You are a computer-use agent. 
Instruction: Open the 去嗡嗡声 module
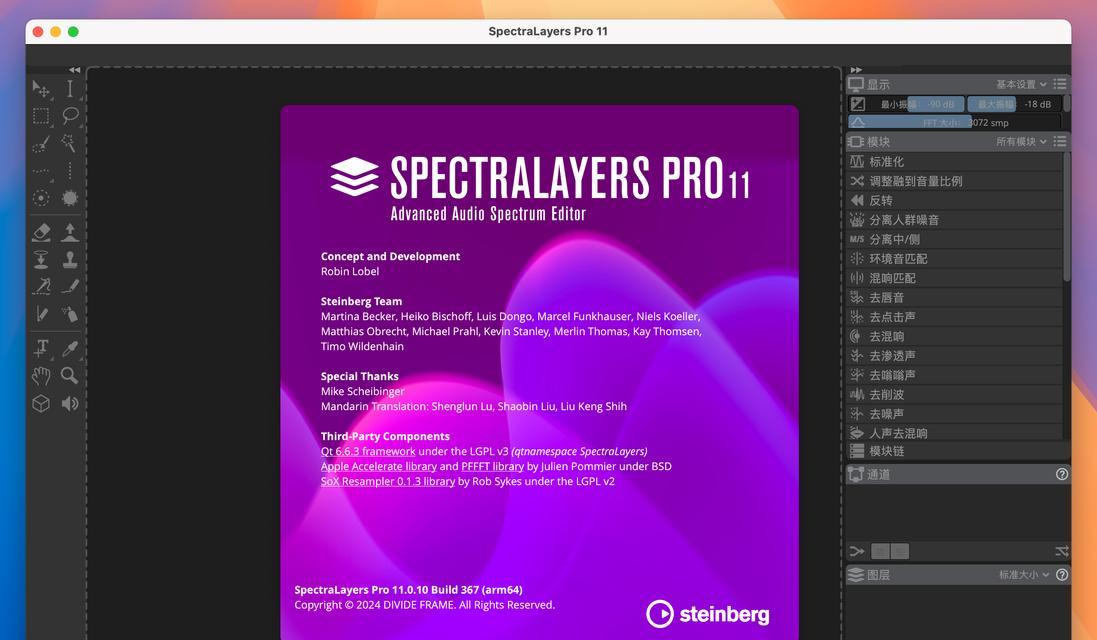point(954,375)
